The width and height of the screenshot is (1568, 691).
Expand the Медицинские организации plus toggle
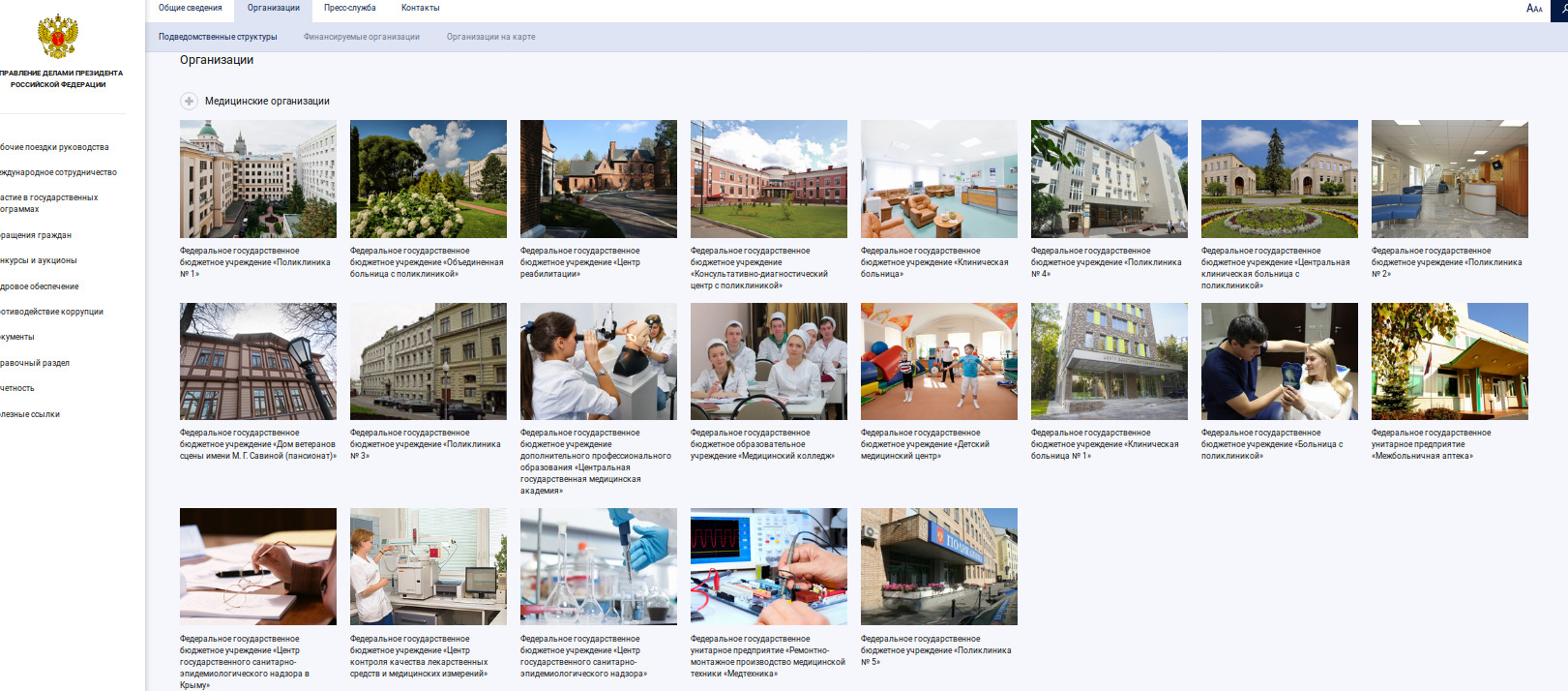pos(190,101)
